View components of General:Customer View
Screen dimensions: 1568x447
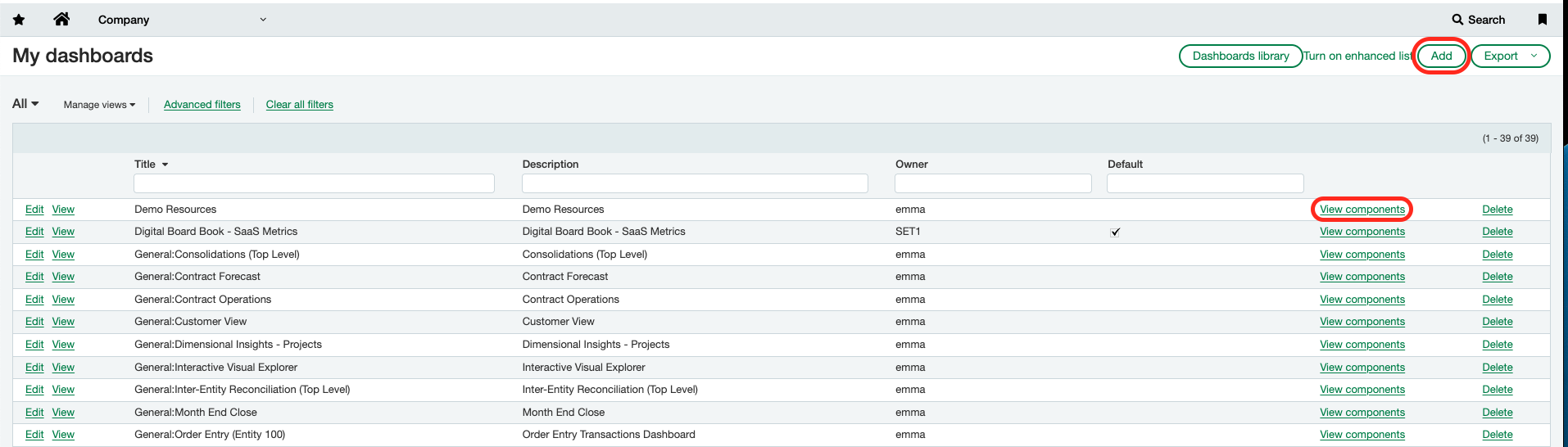(x=1362, y=322)
